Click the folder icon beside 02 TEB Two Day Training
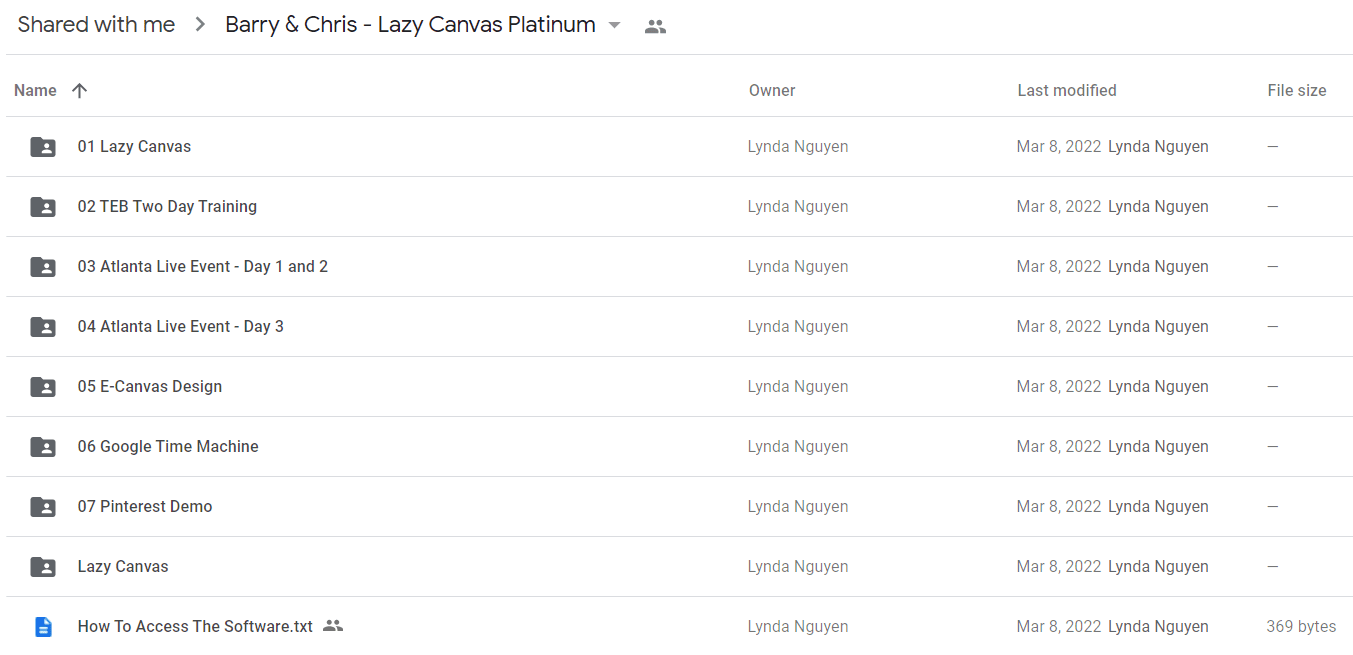This screenshot has height=655, width=1353. pyautogui.click(x=43, y=207)
